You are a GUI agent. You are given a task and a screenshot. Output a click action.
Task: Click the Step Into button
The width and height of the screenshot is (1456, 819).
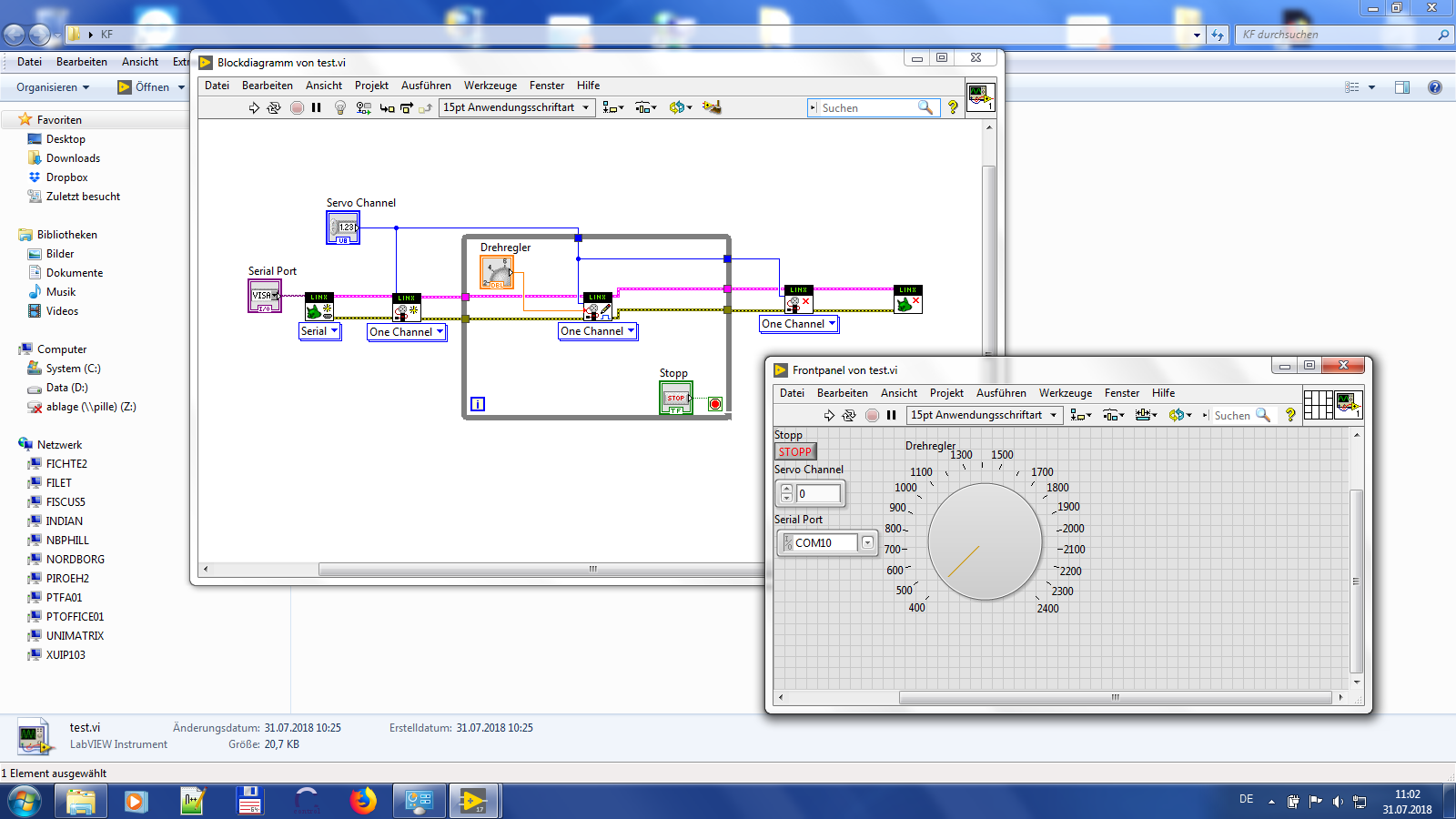(388, 107)
